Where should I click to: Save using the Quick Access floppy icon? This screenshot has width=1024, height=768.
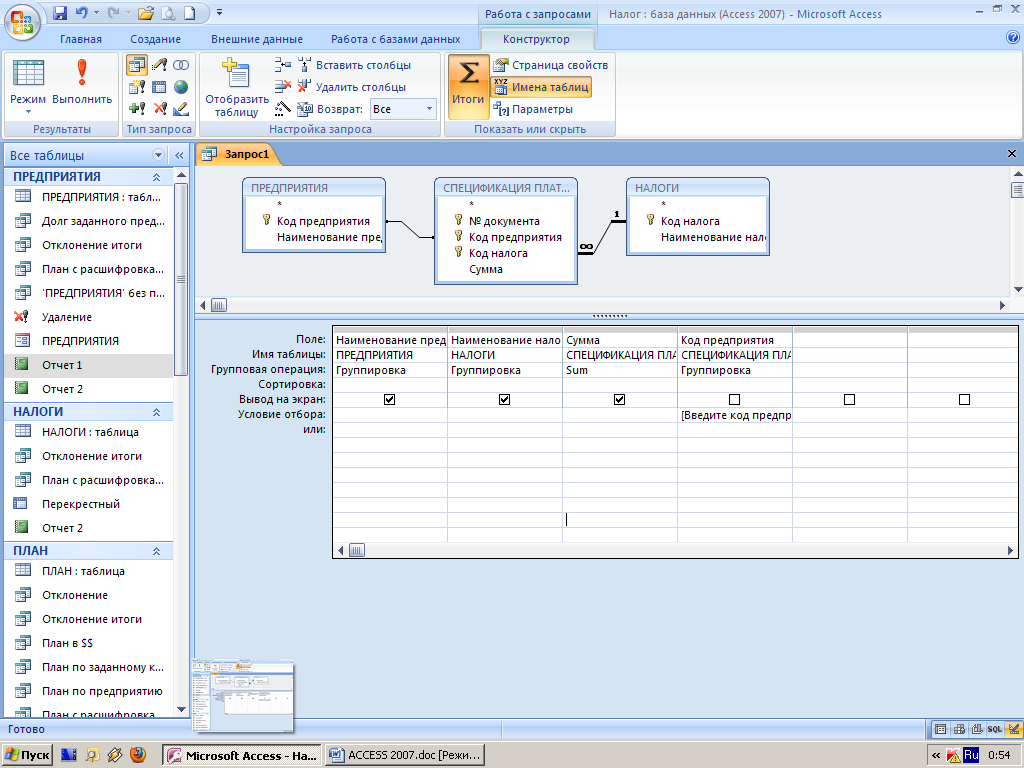[x=60, y=12]
